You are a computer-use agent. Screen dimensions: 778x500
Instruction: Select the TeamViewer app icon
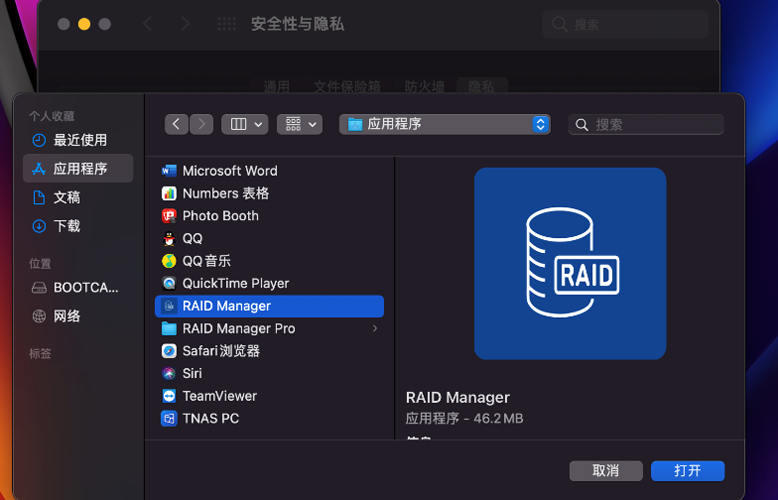169,396
